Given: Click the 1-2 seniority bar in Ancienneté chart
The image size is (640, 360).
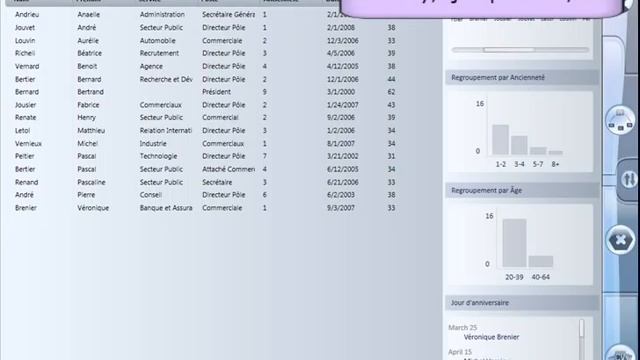Looking at the screenshot, I should click(x=500, y=140).
